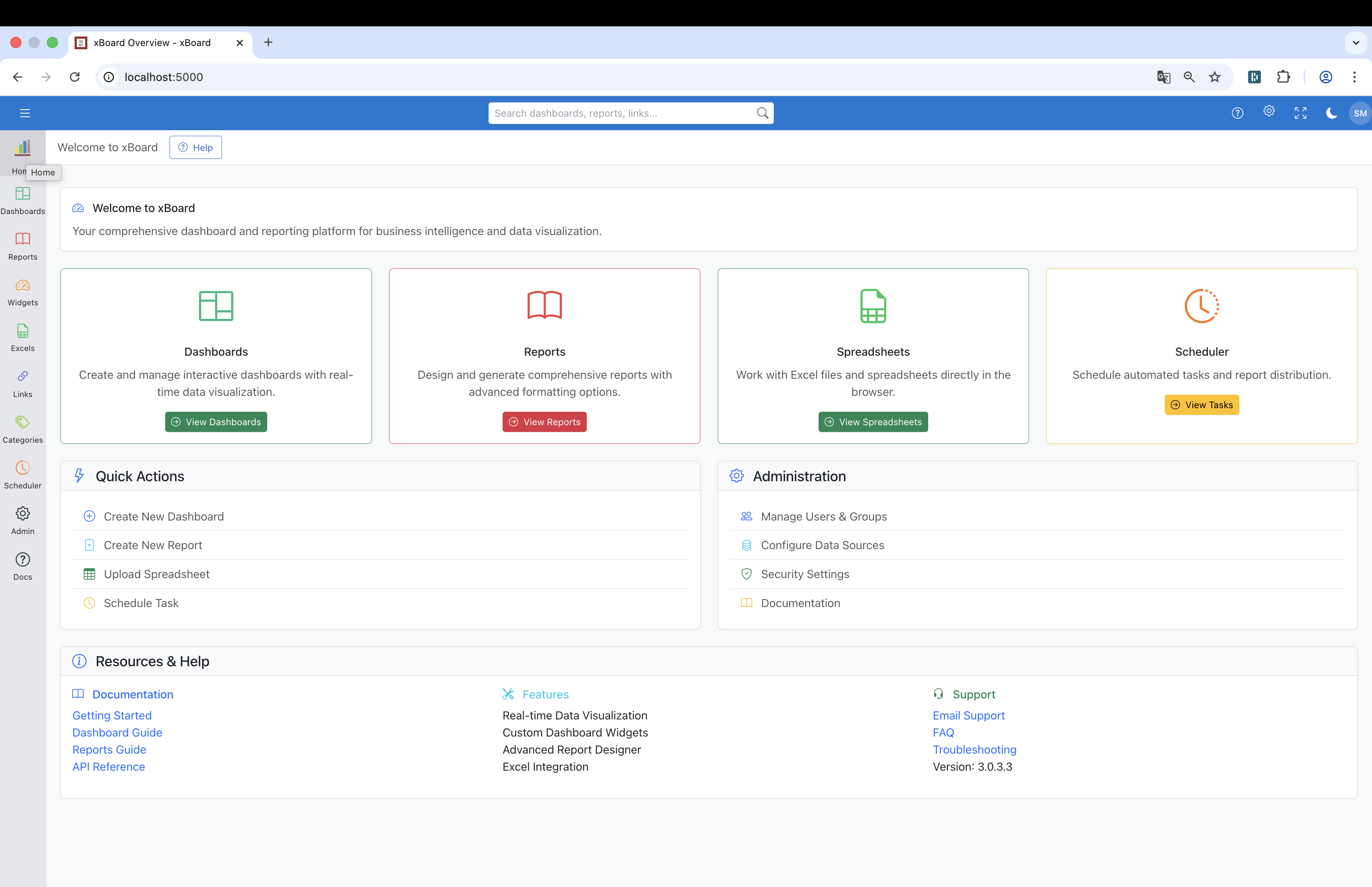
Task: Select Create New Dashboard quick action
Action: 381,517
